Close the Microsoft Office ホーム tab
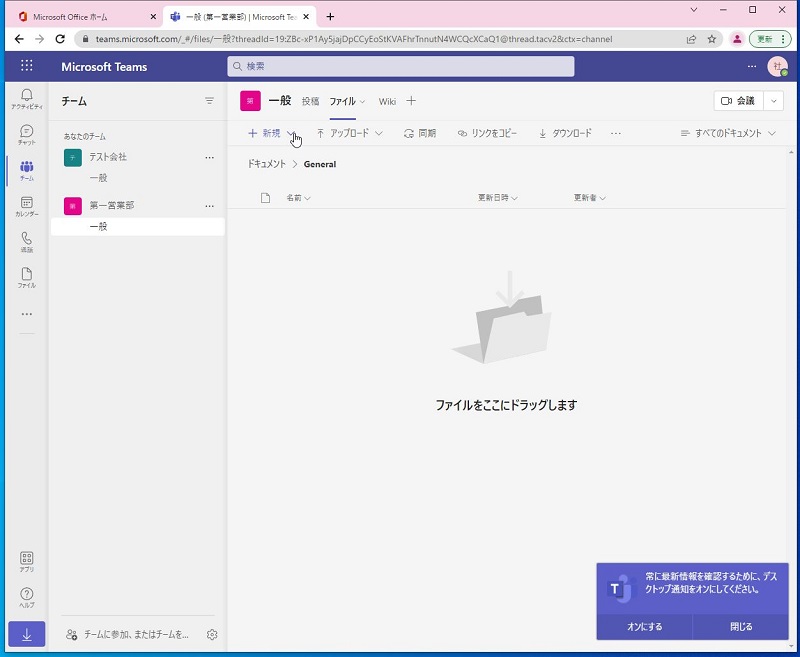Image resolution: width=800 pixels, height=657 pixels. (x=153, y=17)
